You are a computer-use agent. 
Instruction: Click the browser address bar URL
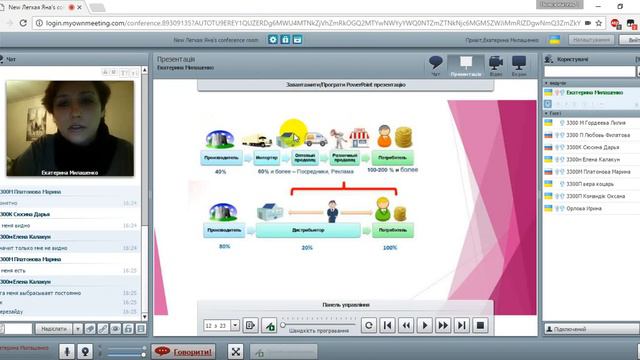point(313,23)
